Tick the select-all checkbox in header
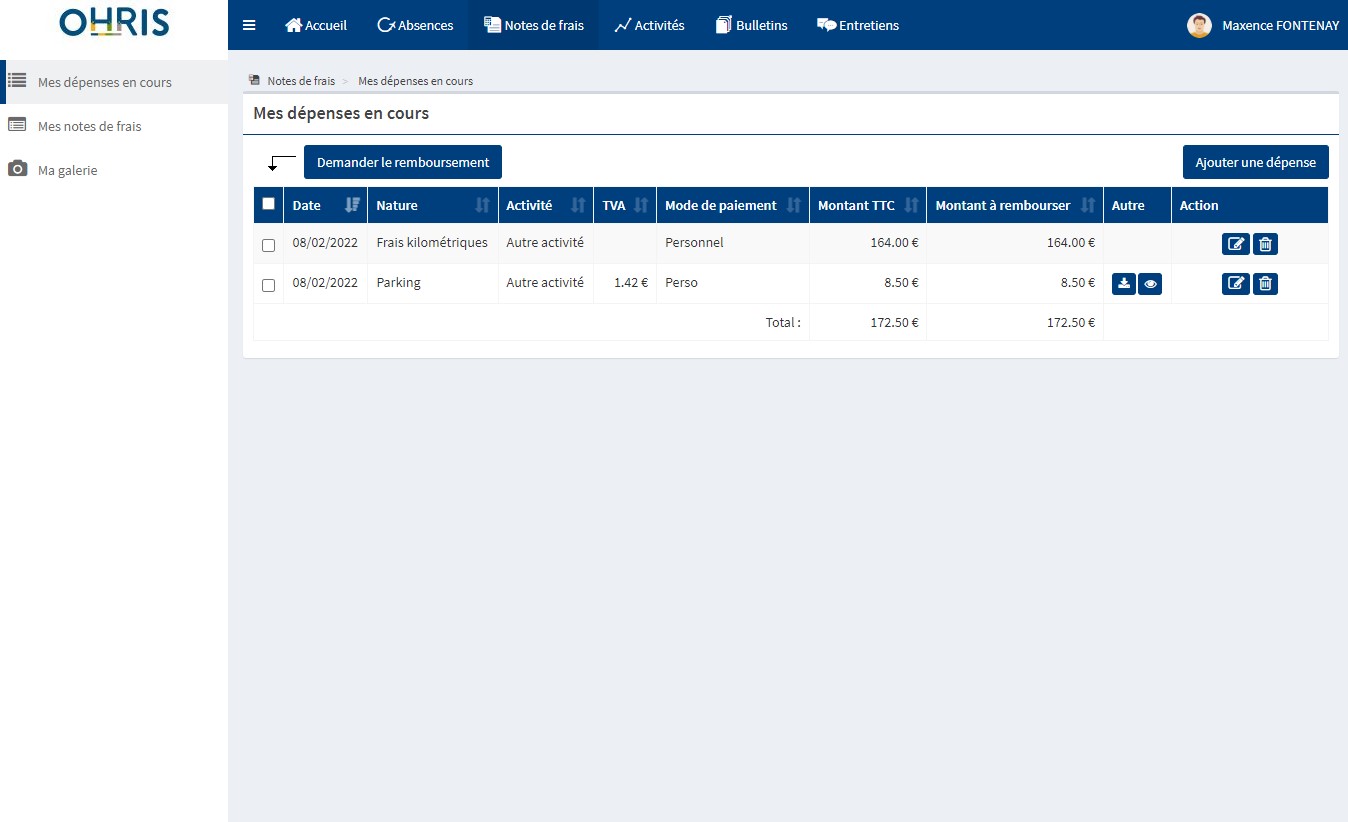The width and height of the screenshot is (1348, 822). click(x=268, y=204)
